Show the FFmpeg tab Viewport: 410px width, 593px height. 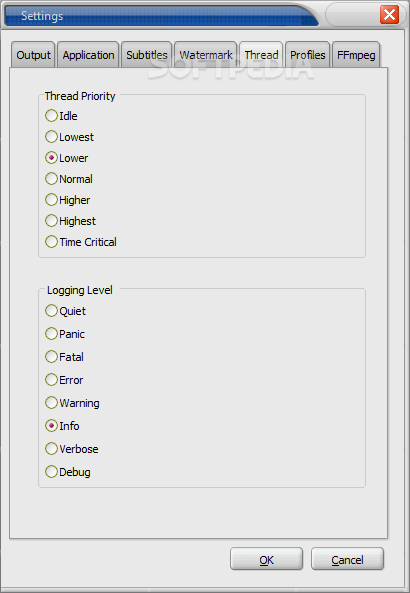356,55
